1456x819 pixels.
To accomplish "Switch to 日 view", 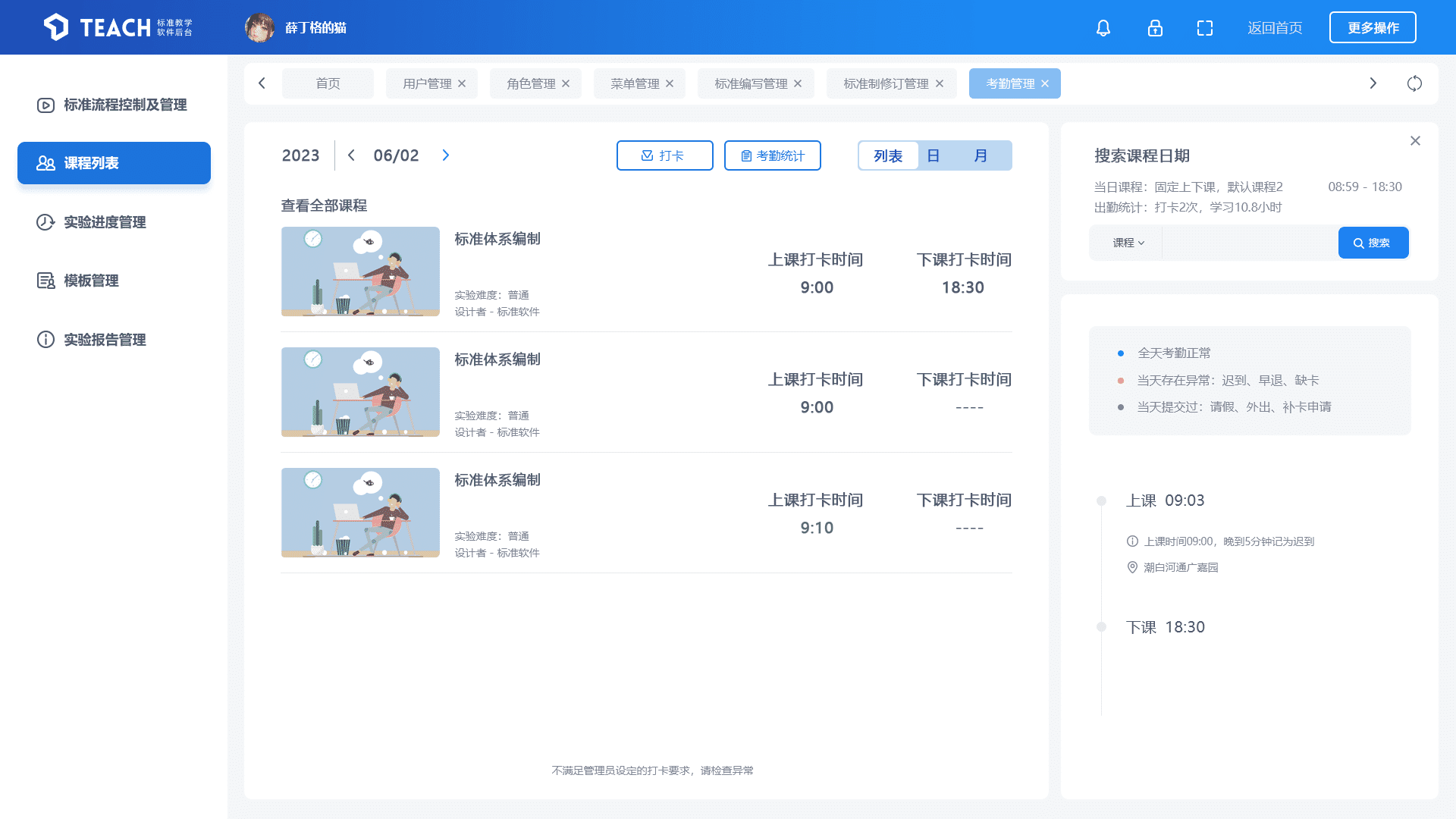I will tap(934, 155).
